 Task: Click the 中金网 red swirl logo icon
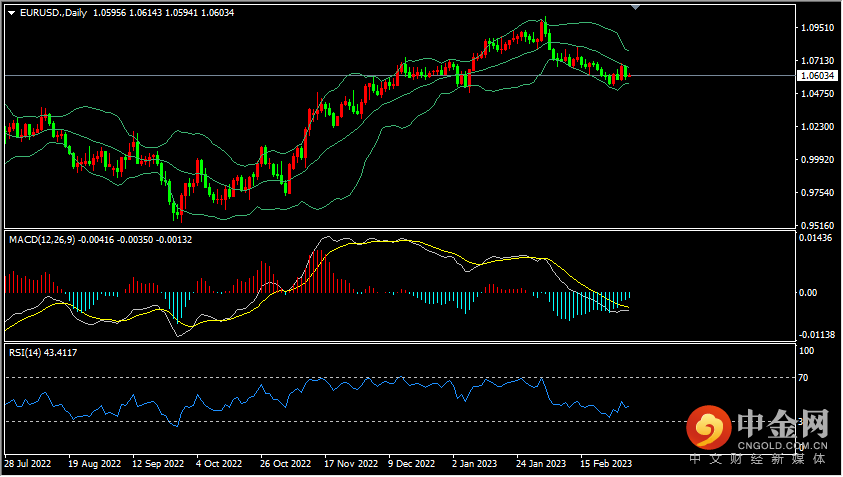pos(708,428)
